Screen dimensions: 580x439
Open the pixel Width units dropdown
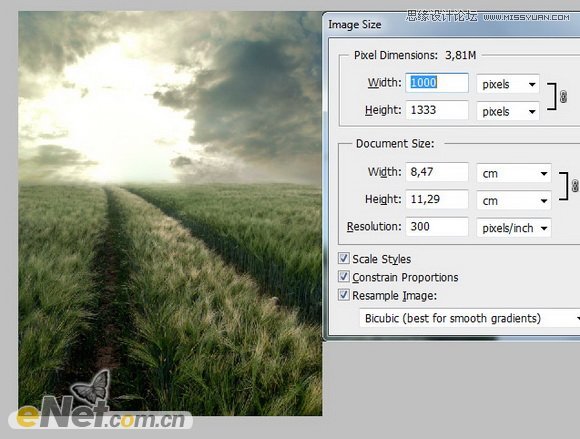pyautogui.click(x=508, y=84)
